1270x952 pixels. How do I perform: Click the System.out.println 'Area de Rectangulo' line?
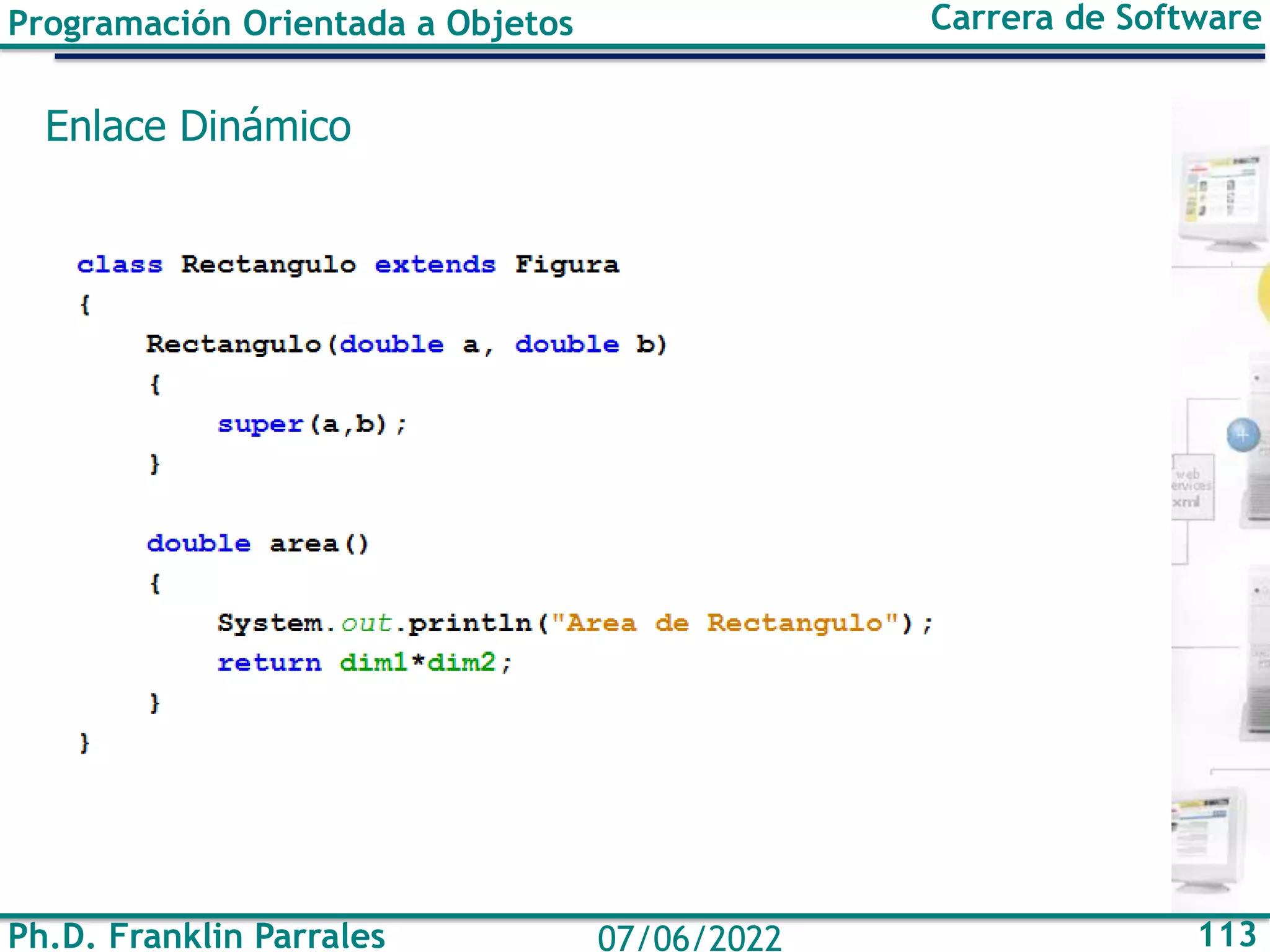(x=575, y=624)
